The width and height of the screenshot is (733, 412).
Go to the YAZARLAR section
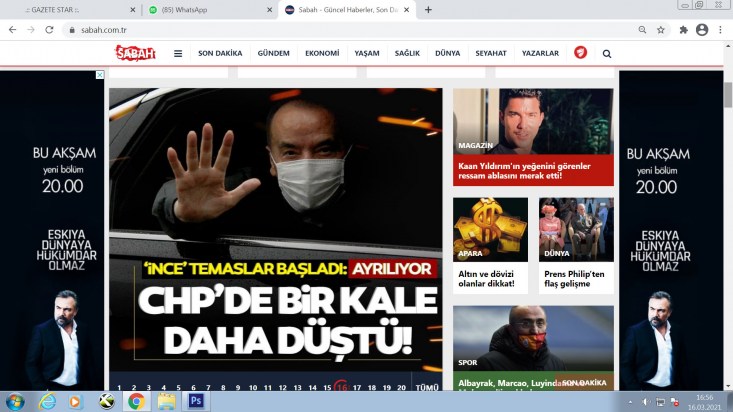[x=540, y=53]
